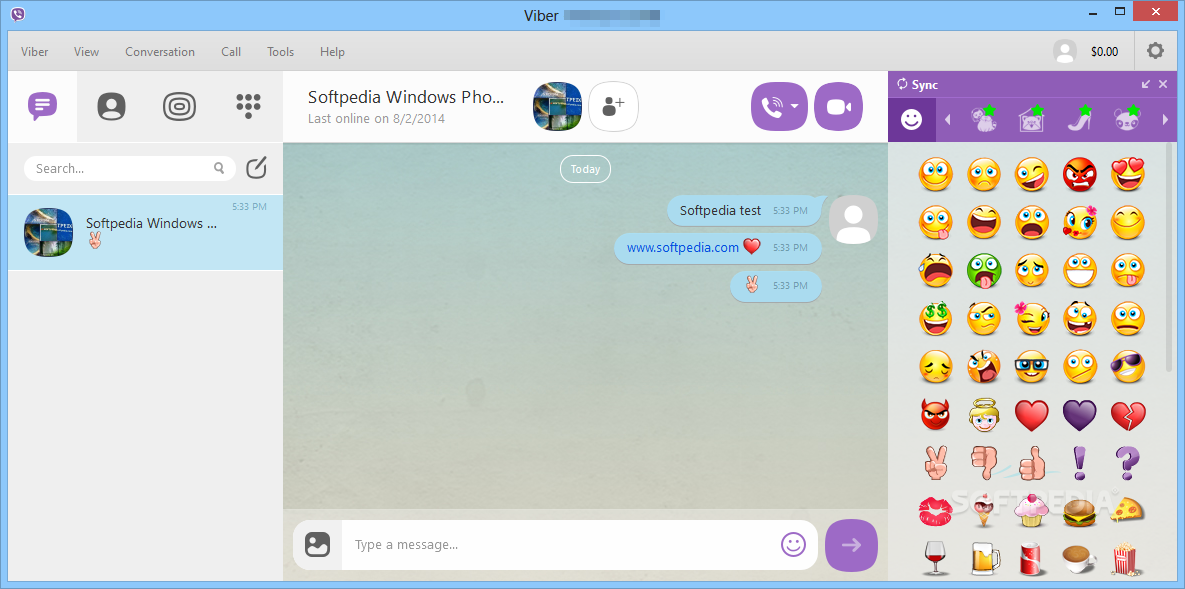1185x589 pixels.
Task: Toggle the emoticon panel smiley button
Action: click(x=793, y=544)
